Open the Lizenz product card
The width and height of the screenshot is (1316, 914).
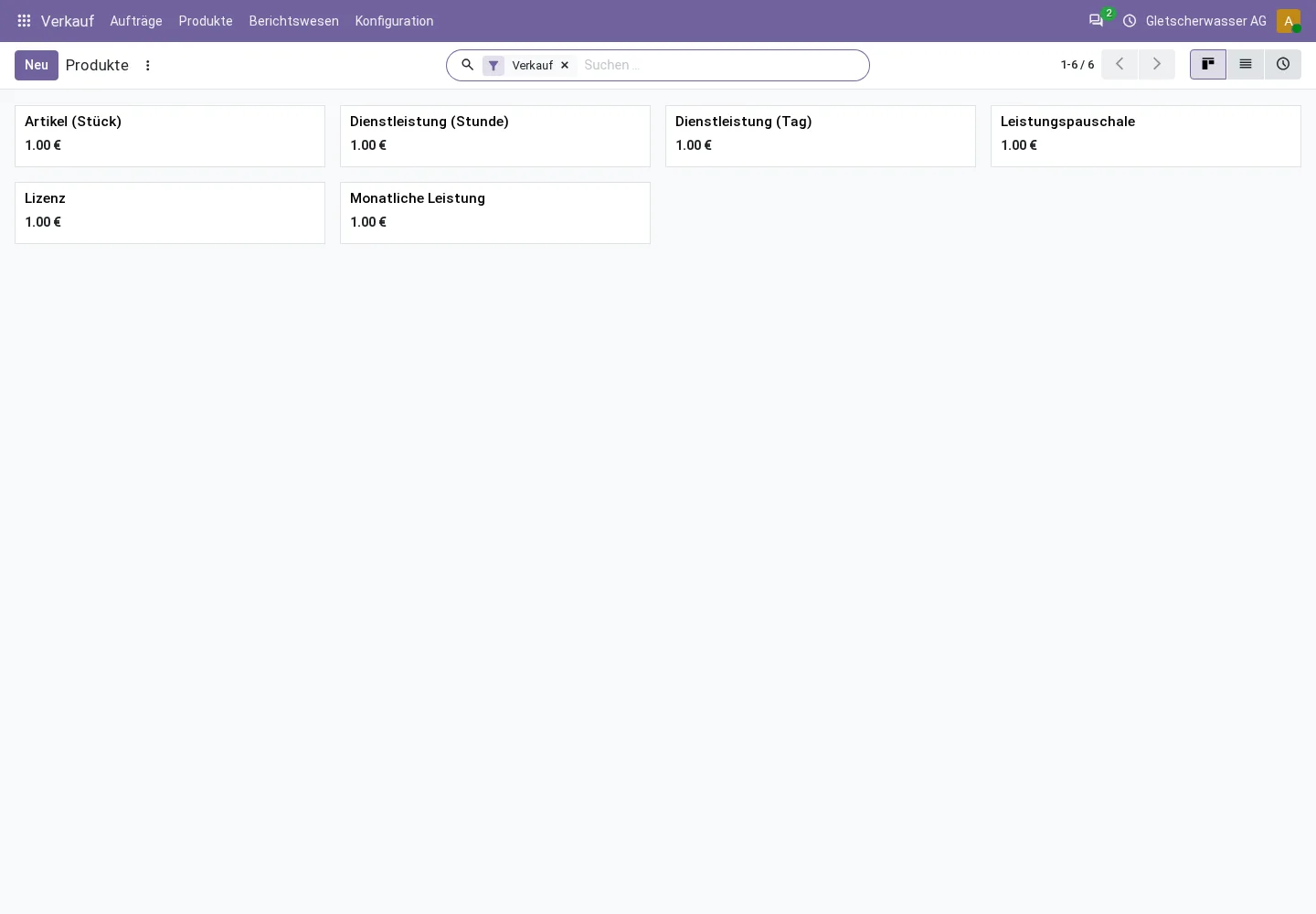(x=170, y=213)
